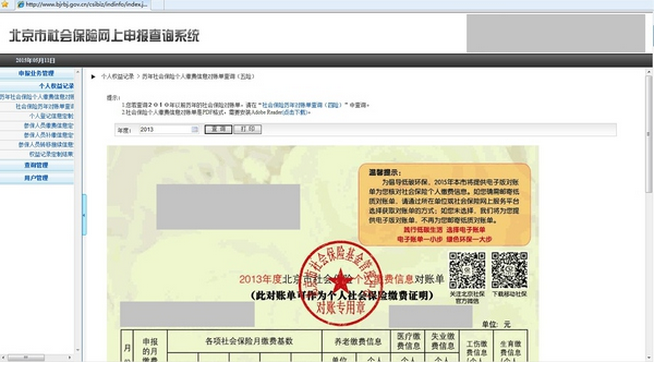Click the favorites star icon in browser
The width and height of the screenshot is (660, 377).
tap(5, 4)
